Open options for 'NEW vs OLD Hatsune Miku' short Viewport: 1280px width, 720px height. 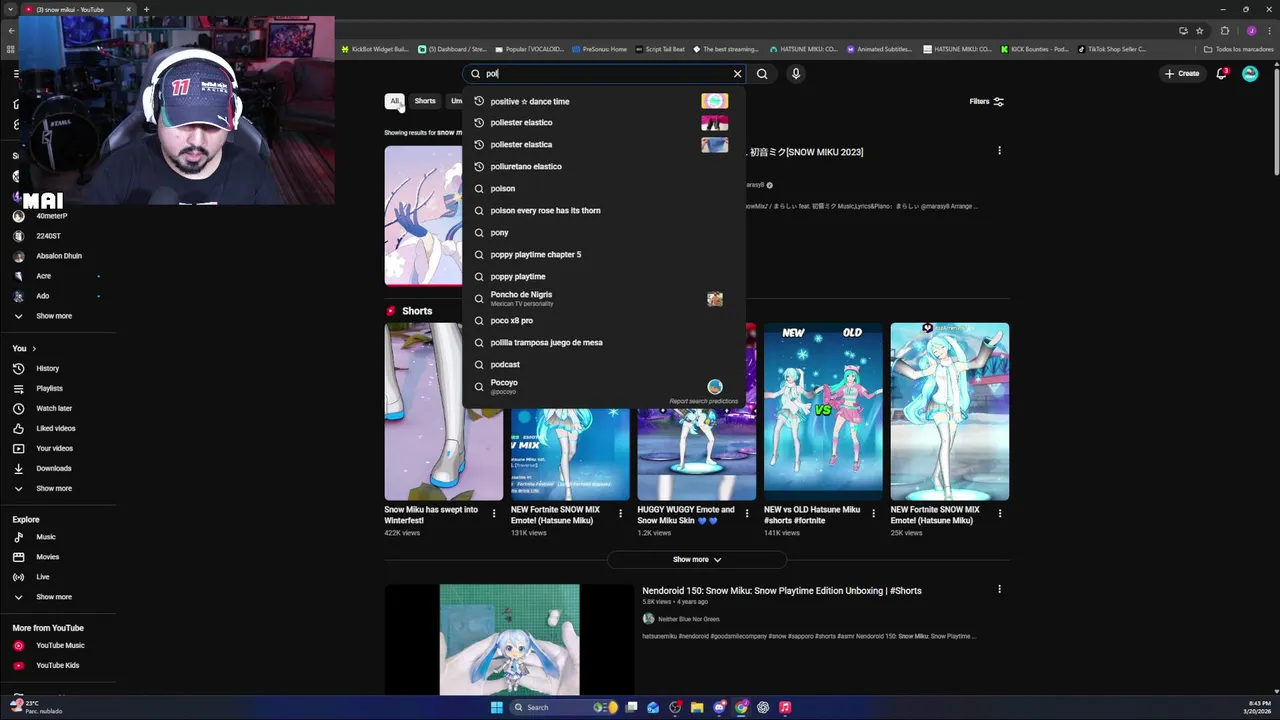tap(873, 514)
